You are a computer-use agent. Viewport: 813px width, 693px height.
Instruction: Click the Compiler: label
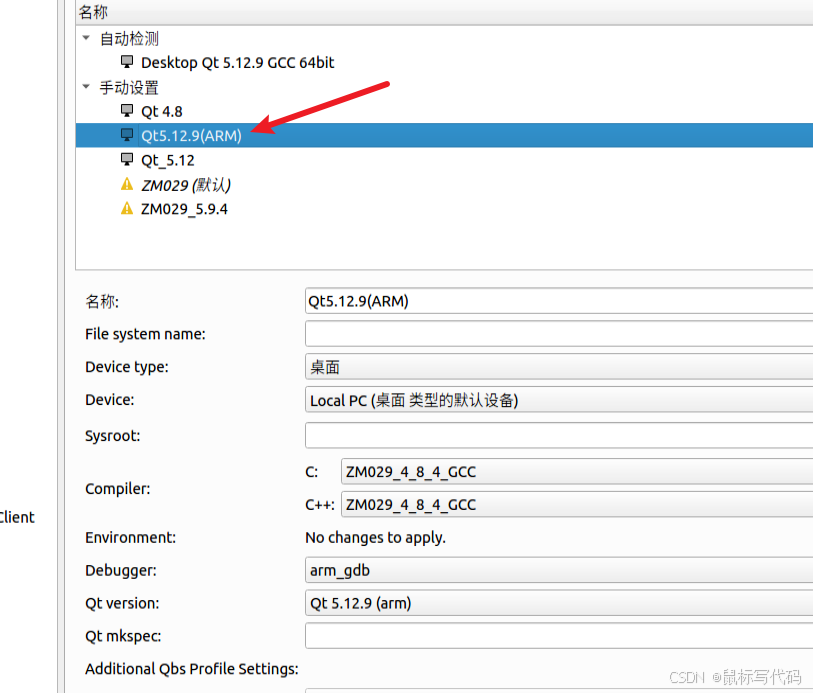[x=118, y=488]
